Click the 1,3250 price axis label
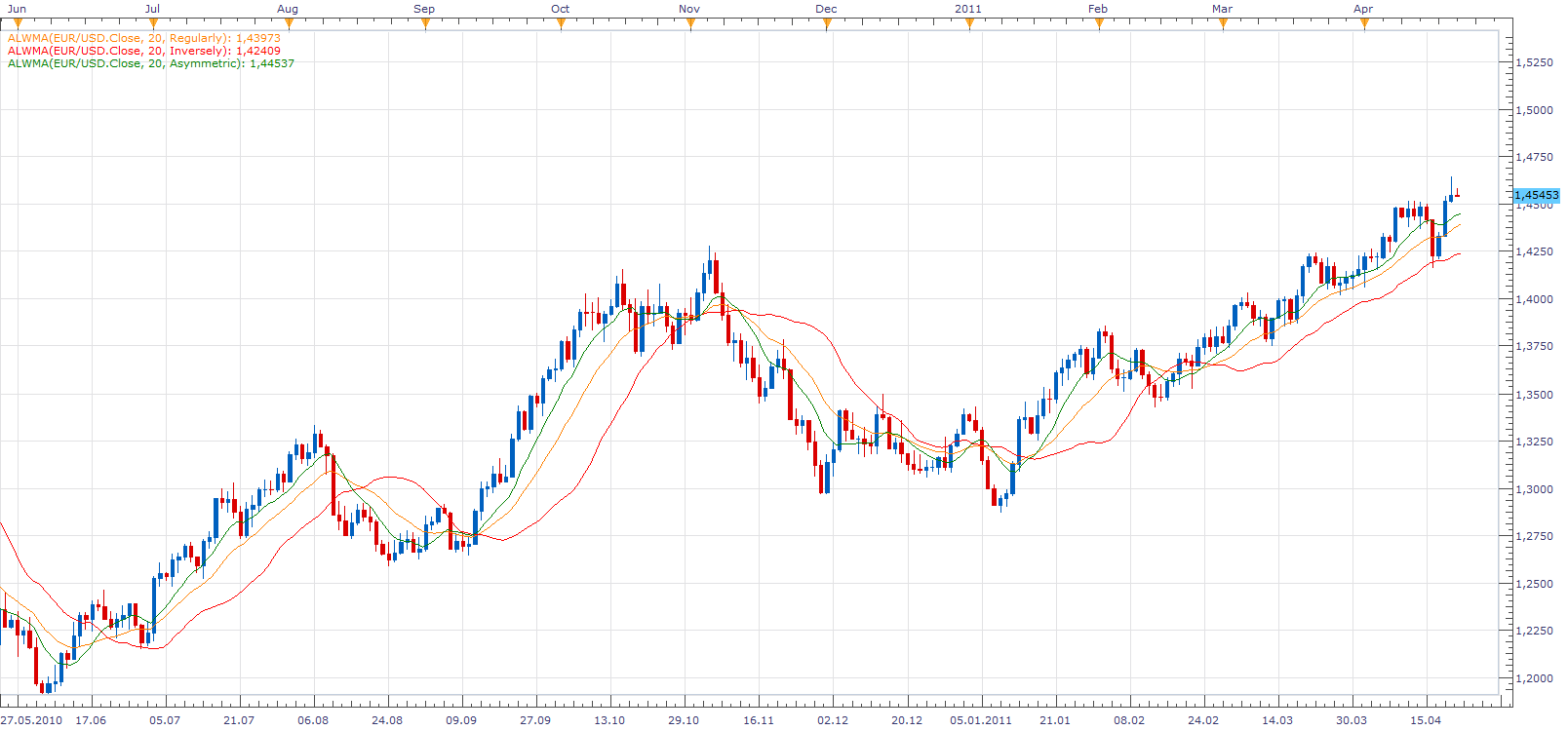 (1534, 442)
